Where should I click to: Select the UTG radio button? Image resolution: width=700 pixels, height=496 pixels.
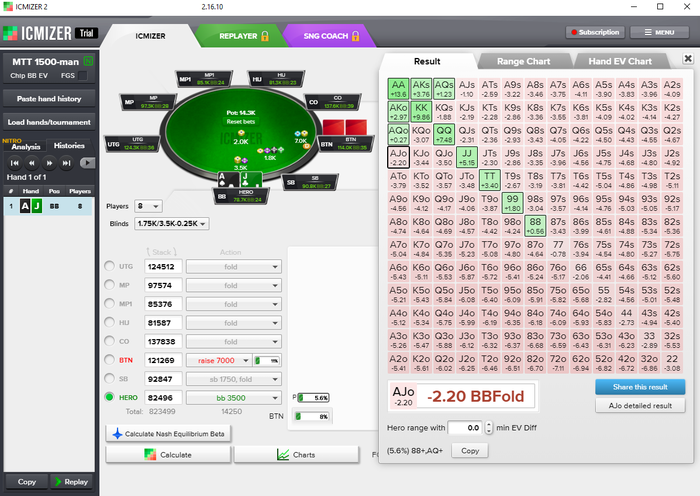click(x=109, y=266)
